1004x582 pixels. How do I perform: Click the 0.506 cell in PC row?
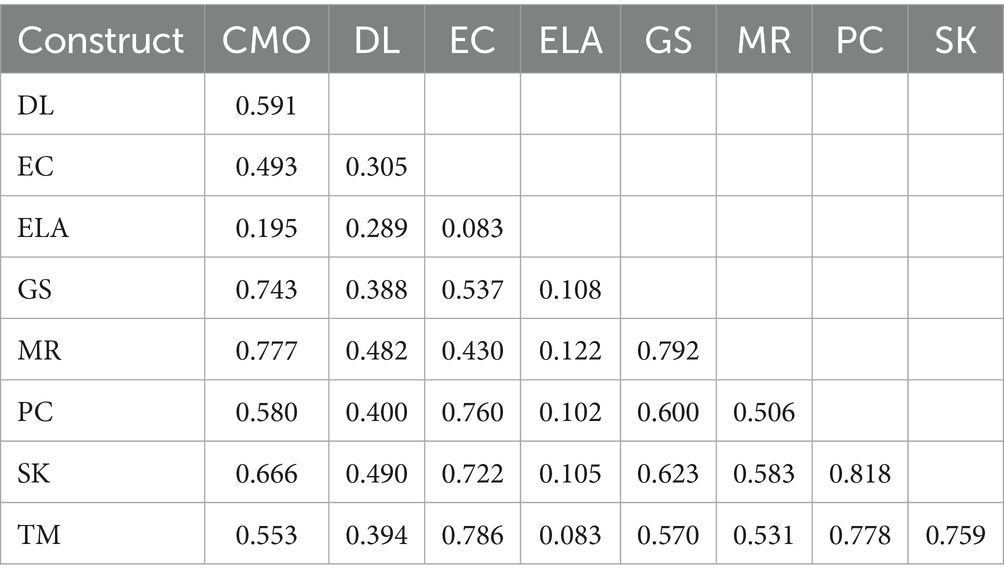764,413
